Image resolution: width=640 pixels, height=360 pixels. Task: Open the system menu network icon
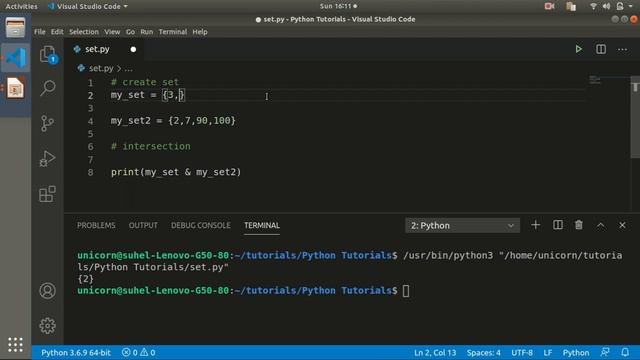[593, 6]
